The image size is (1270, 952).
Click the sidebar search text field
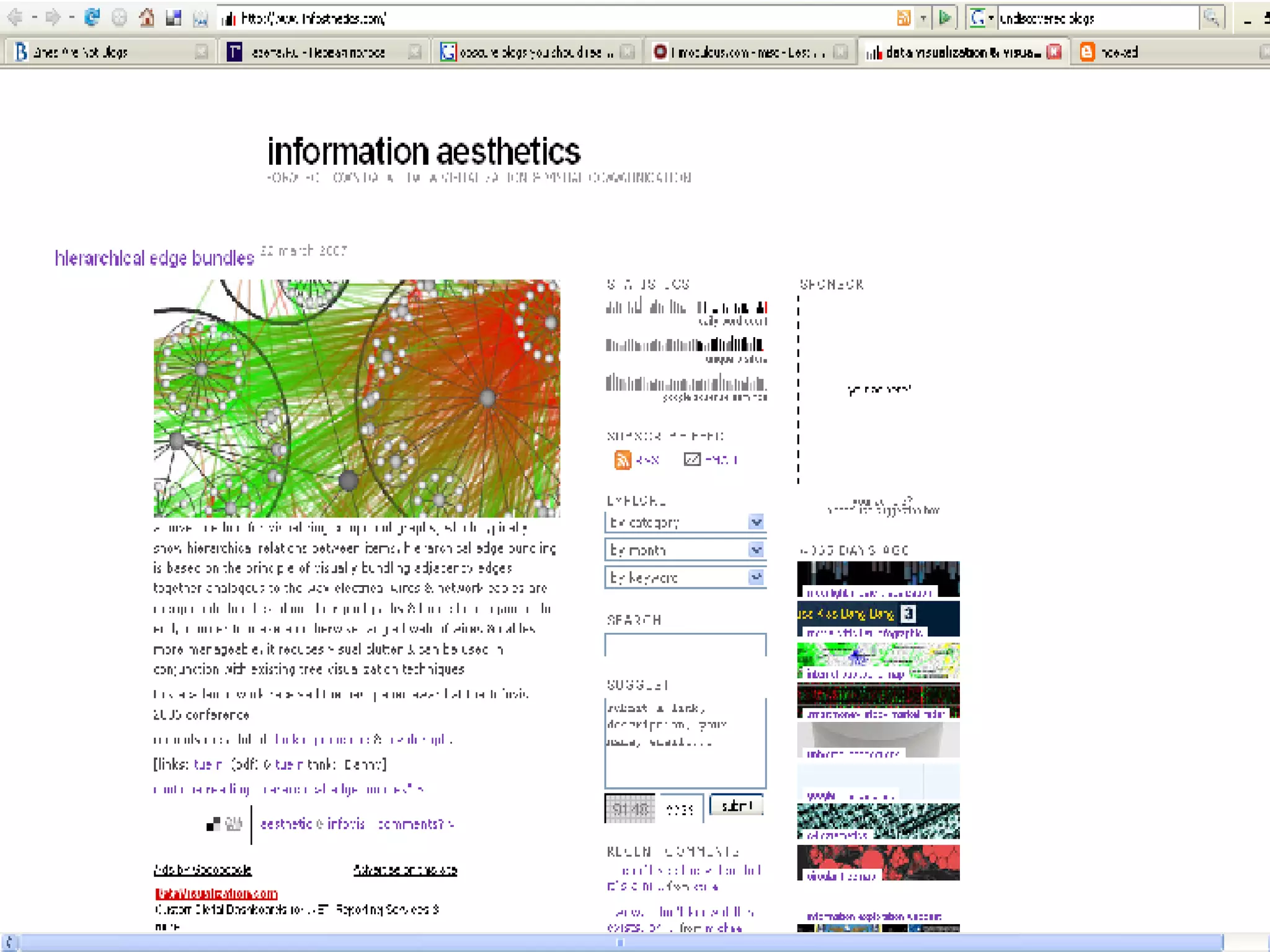[685, 645]
